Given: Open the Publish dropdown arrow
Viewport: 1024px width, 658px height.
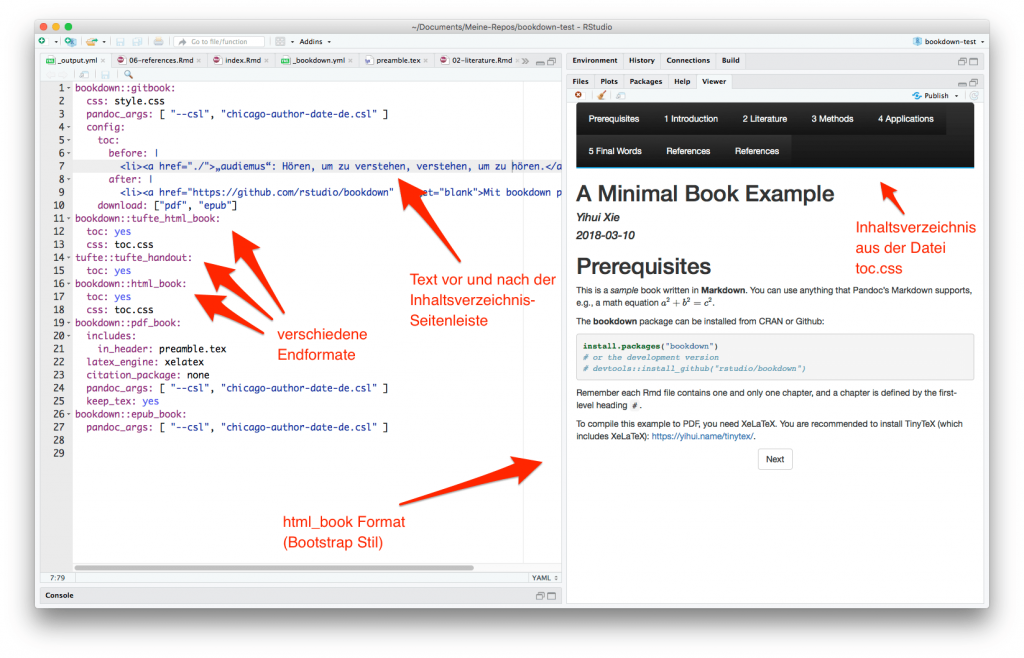Looking at the screenshot, I should [x=957, y=96].
